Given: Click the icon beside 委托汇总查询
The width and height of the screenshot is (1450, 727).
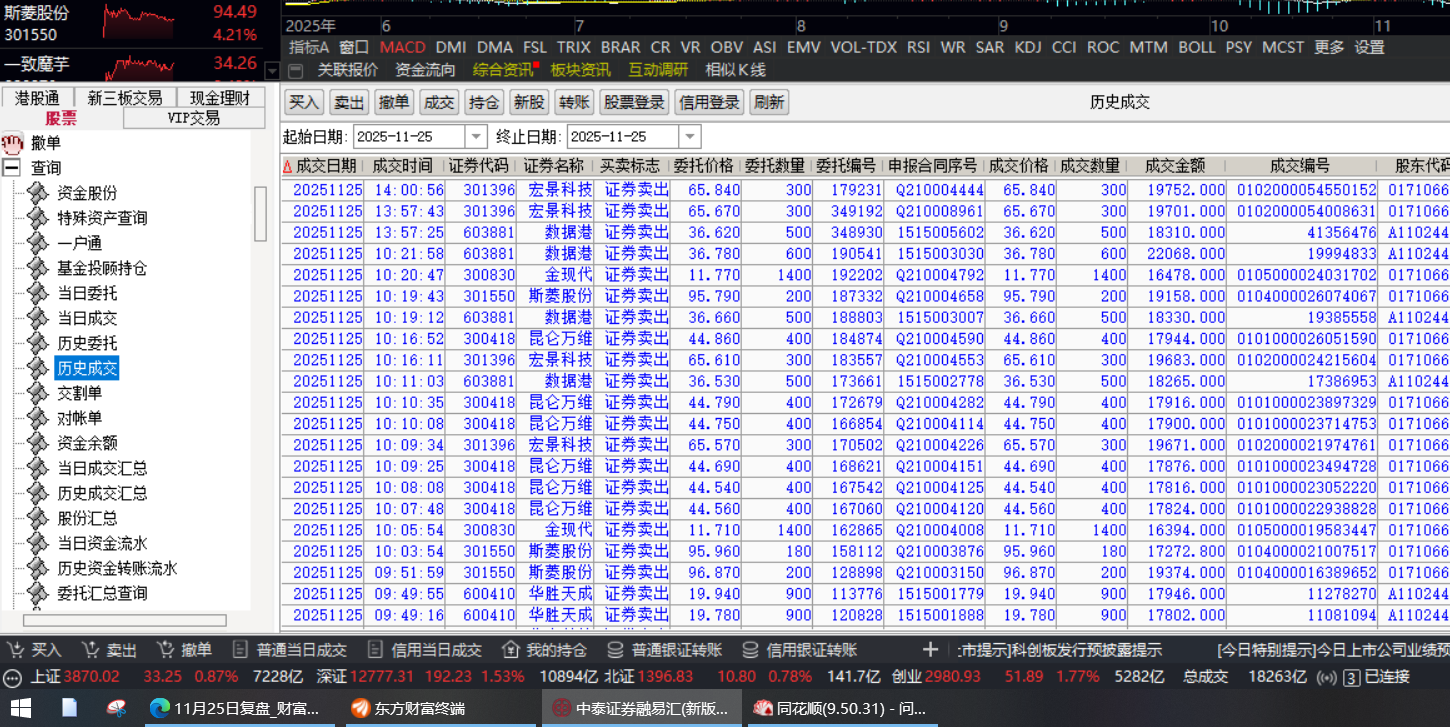Looking at the screenshot, I should (x=38, y=593).
